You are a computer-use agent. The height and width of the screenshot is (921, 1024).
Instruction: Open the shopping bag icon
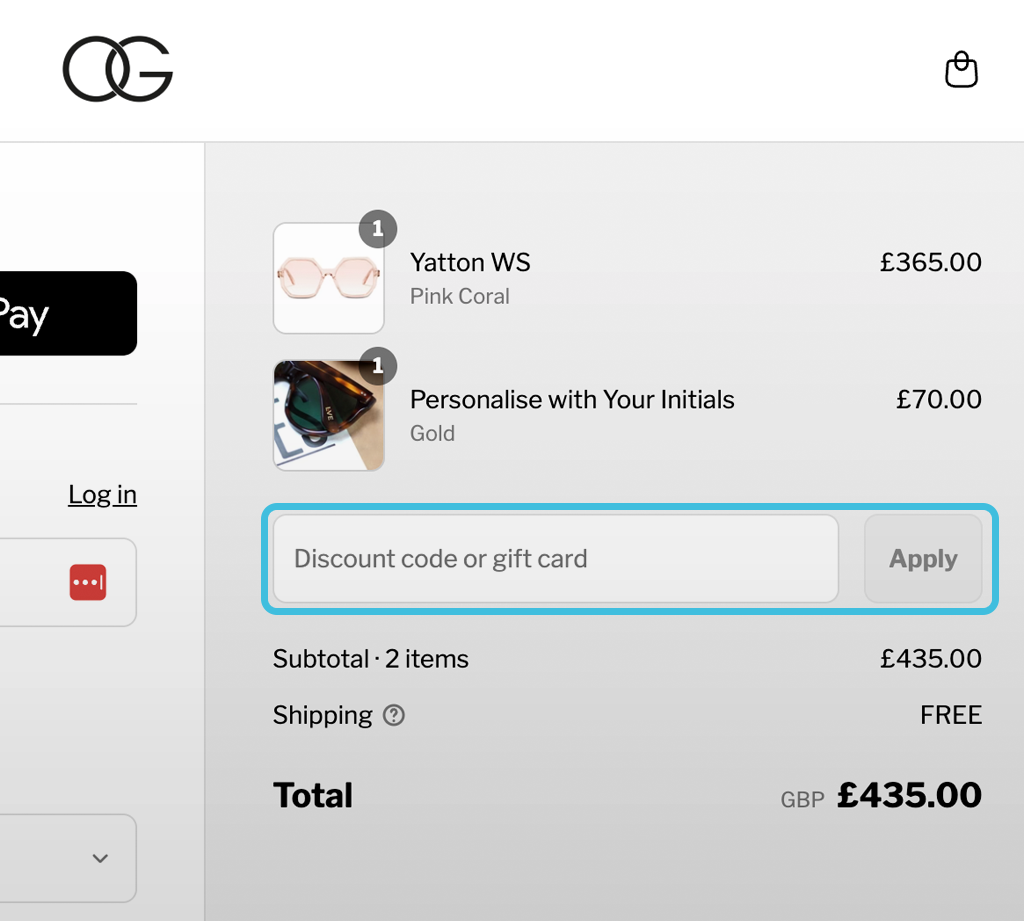click(961, 70)
